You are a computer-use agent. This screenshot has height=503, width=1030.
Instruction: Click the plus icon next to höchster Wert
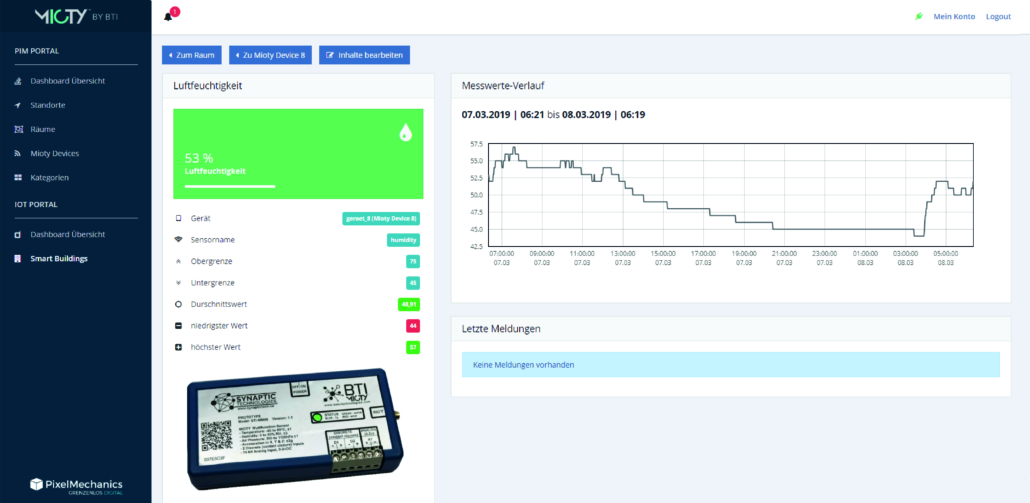point(178,347)
